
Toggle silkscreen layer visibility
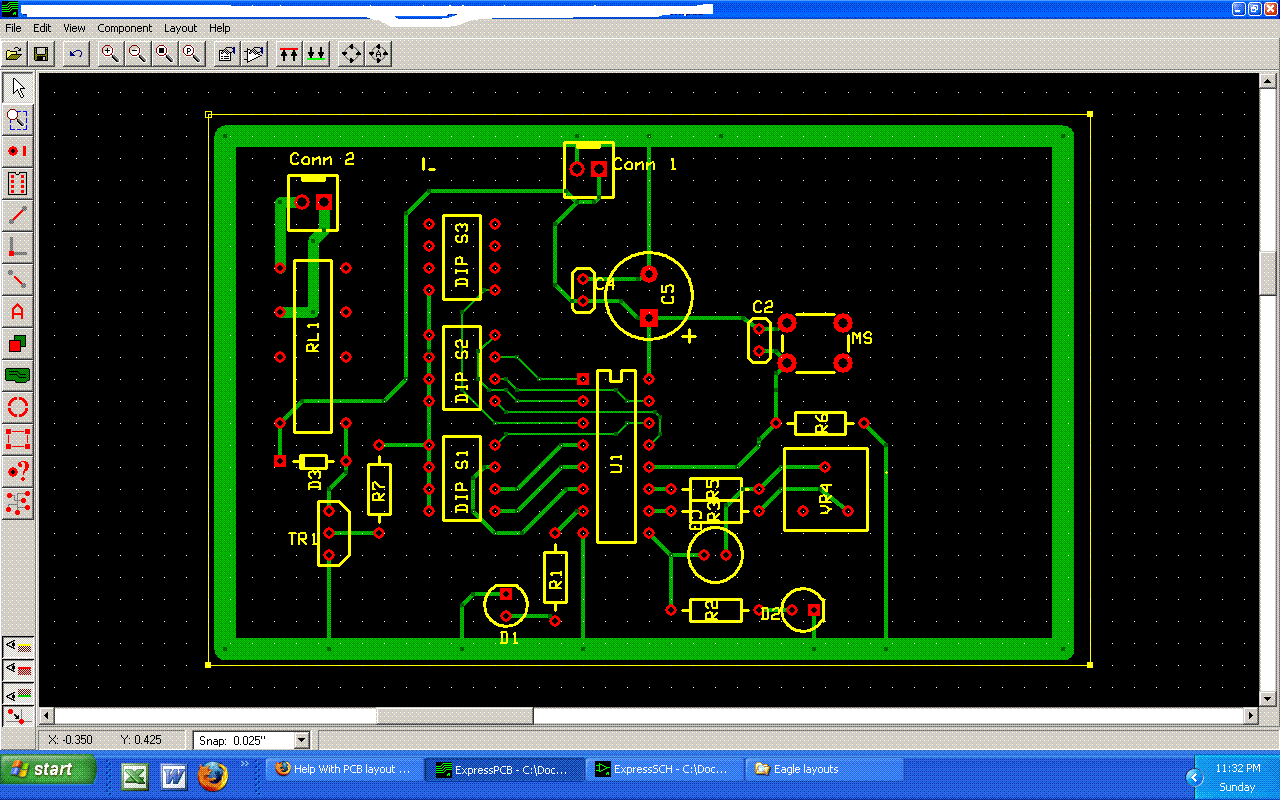point(18,646)
